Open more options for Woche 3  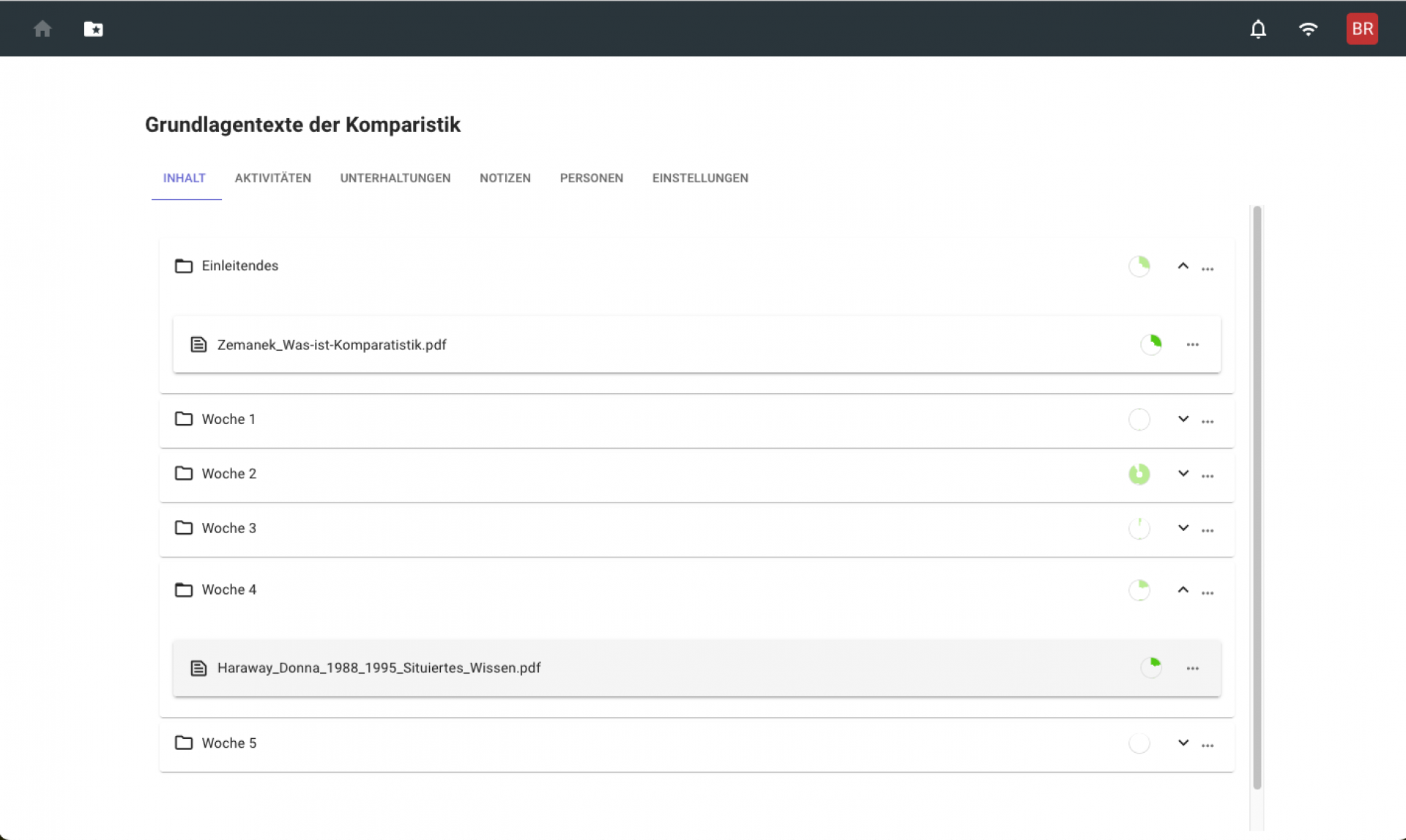(1208, 531)
